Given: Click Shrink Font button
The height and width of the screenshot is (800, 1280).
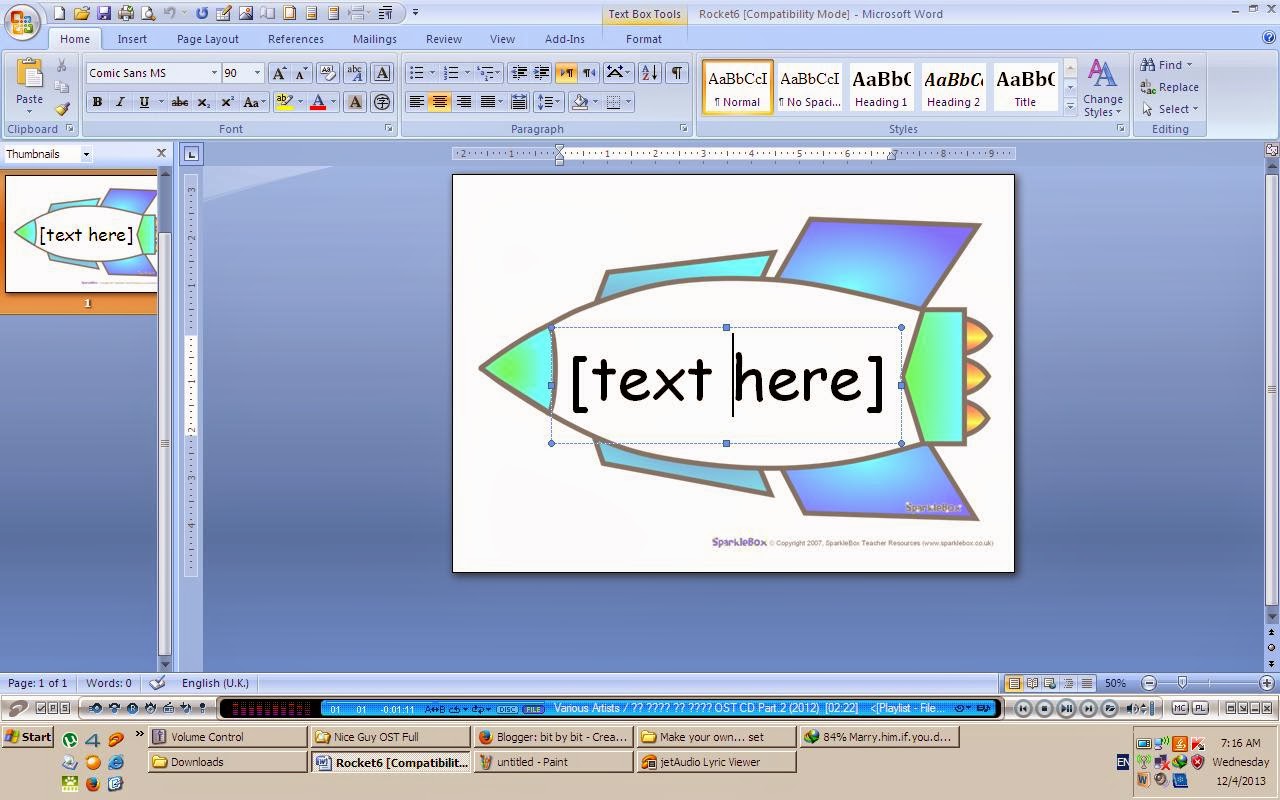Looking at the screenshot, I should tap(300, 73).
